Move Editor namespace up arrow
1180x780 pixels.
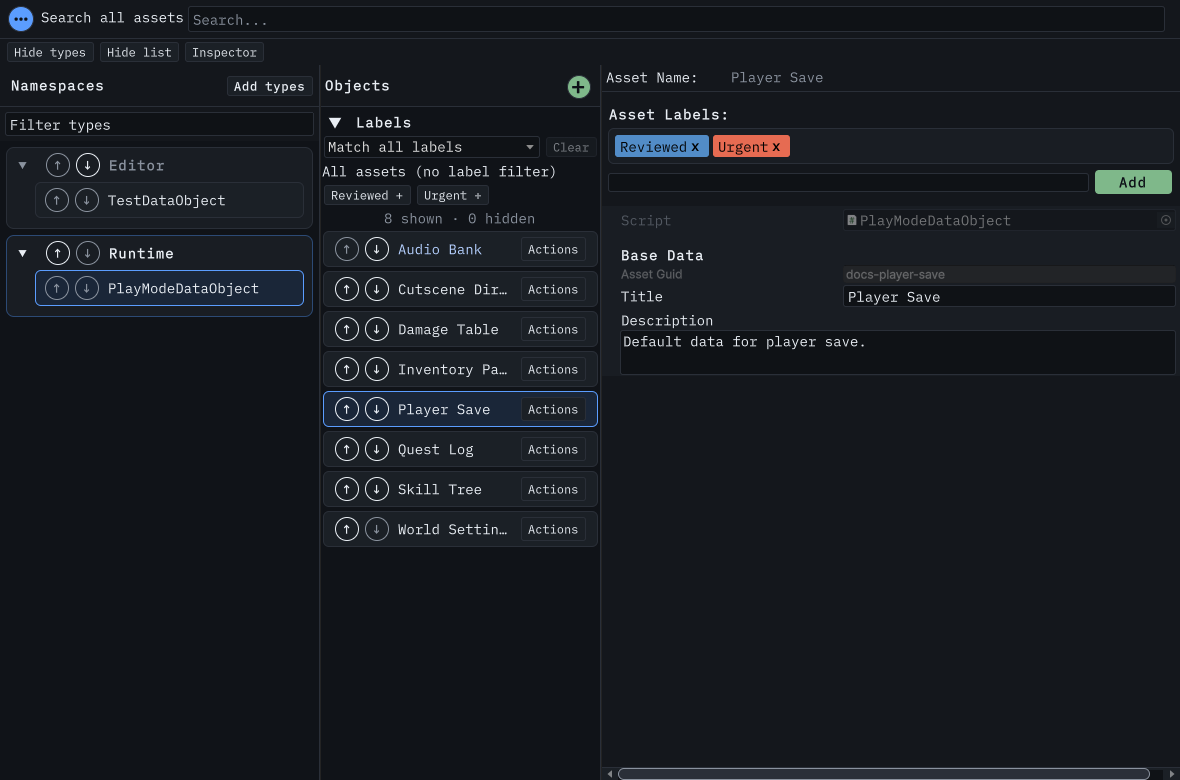point(58,165)
